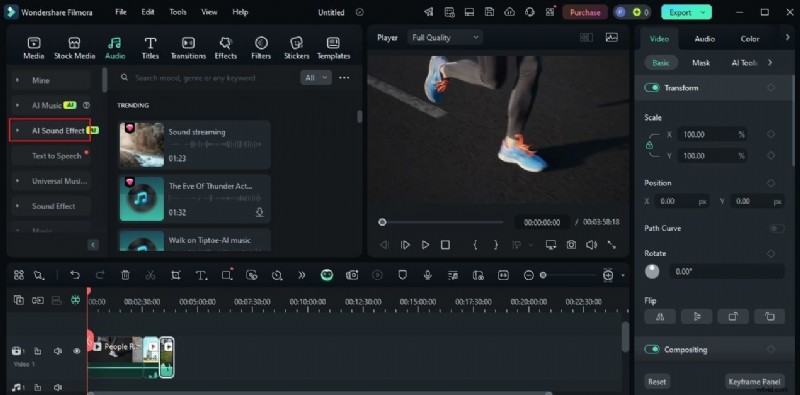Viewport: 800px width, 395px height.
Task: Open the Effects tab
Action: 226,48
